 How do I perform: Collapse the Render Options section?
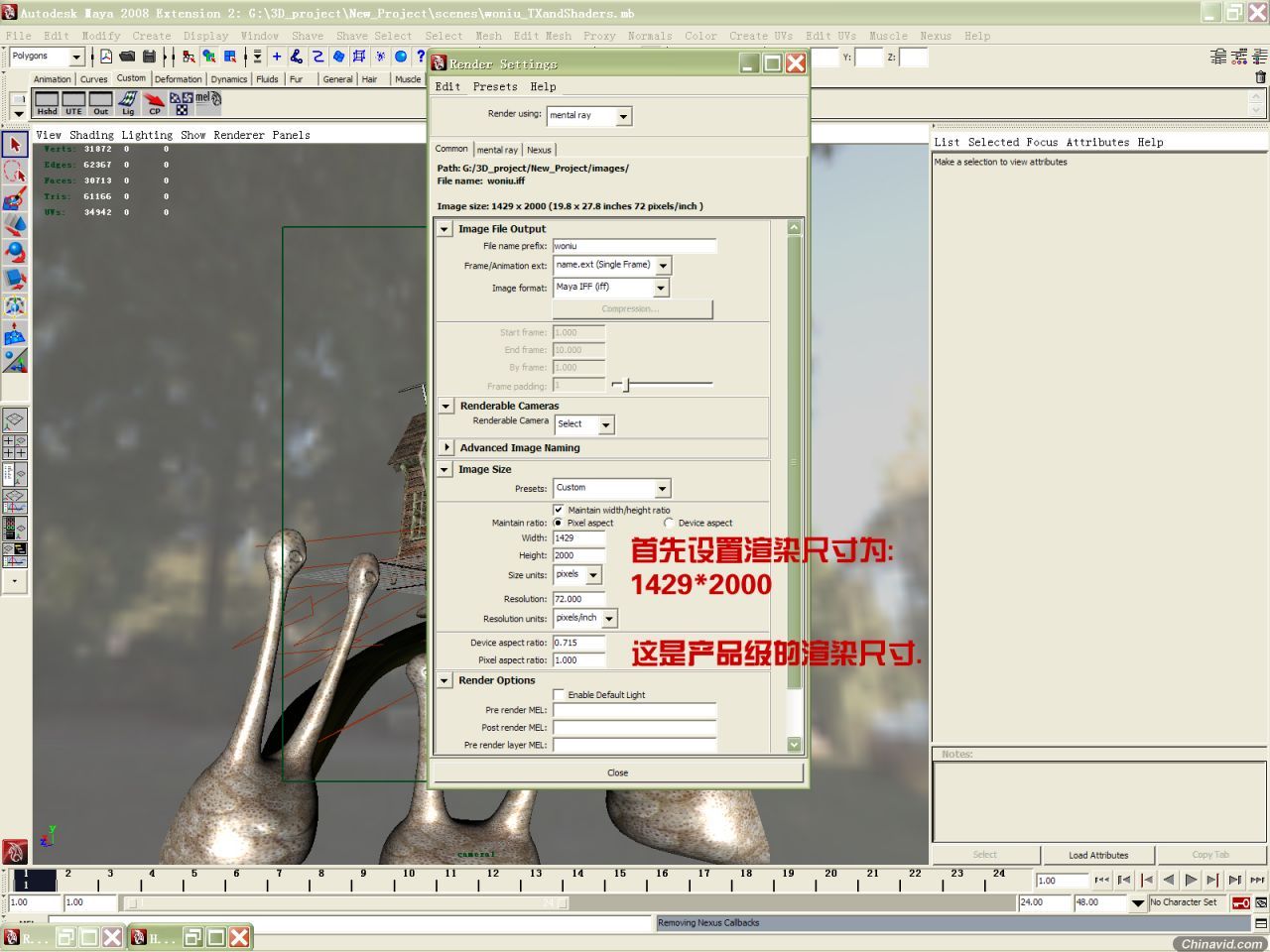pos(444,680)
